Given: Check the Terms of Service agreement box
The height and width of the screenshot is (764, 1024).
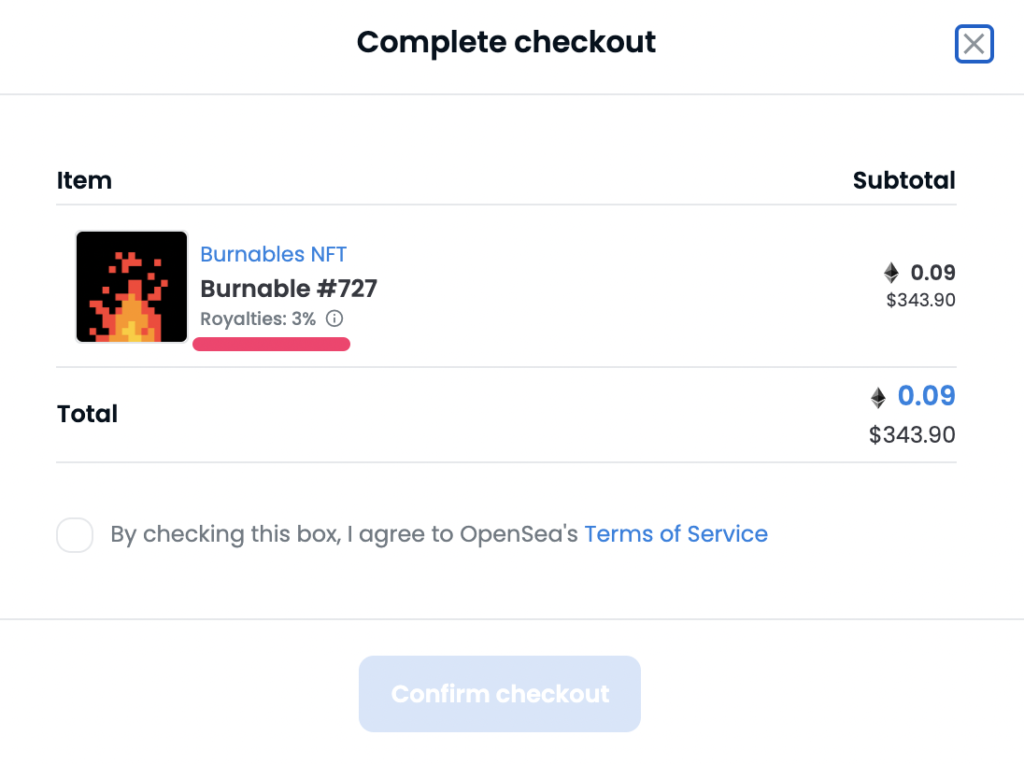Looking at the screenshot, I should coord(74,535).
